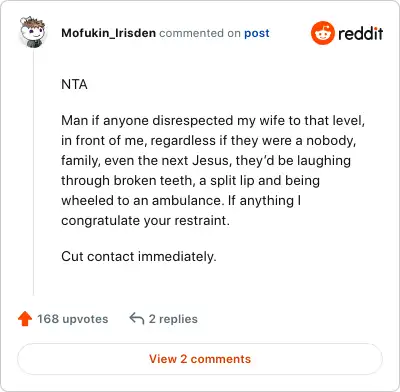
Task: Click the word "ambulance" in comment
Action: coord(186,200)
